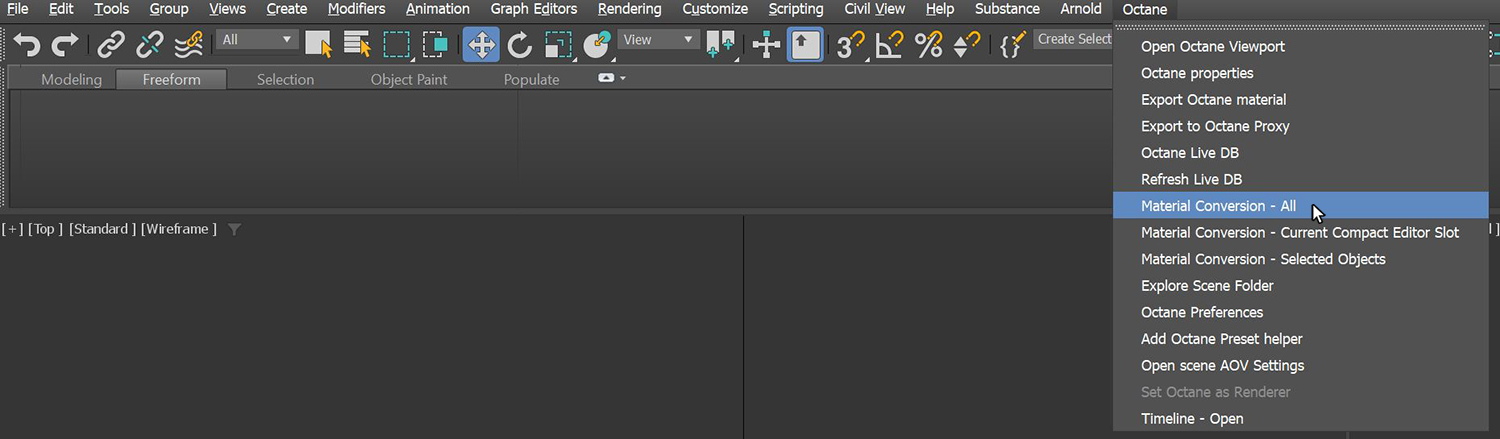Open the All selection filter dropdown
Image resolution: width=1500 pixels, height=439 pixels.
pos(258,40)
